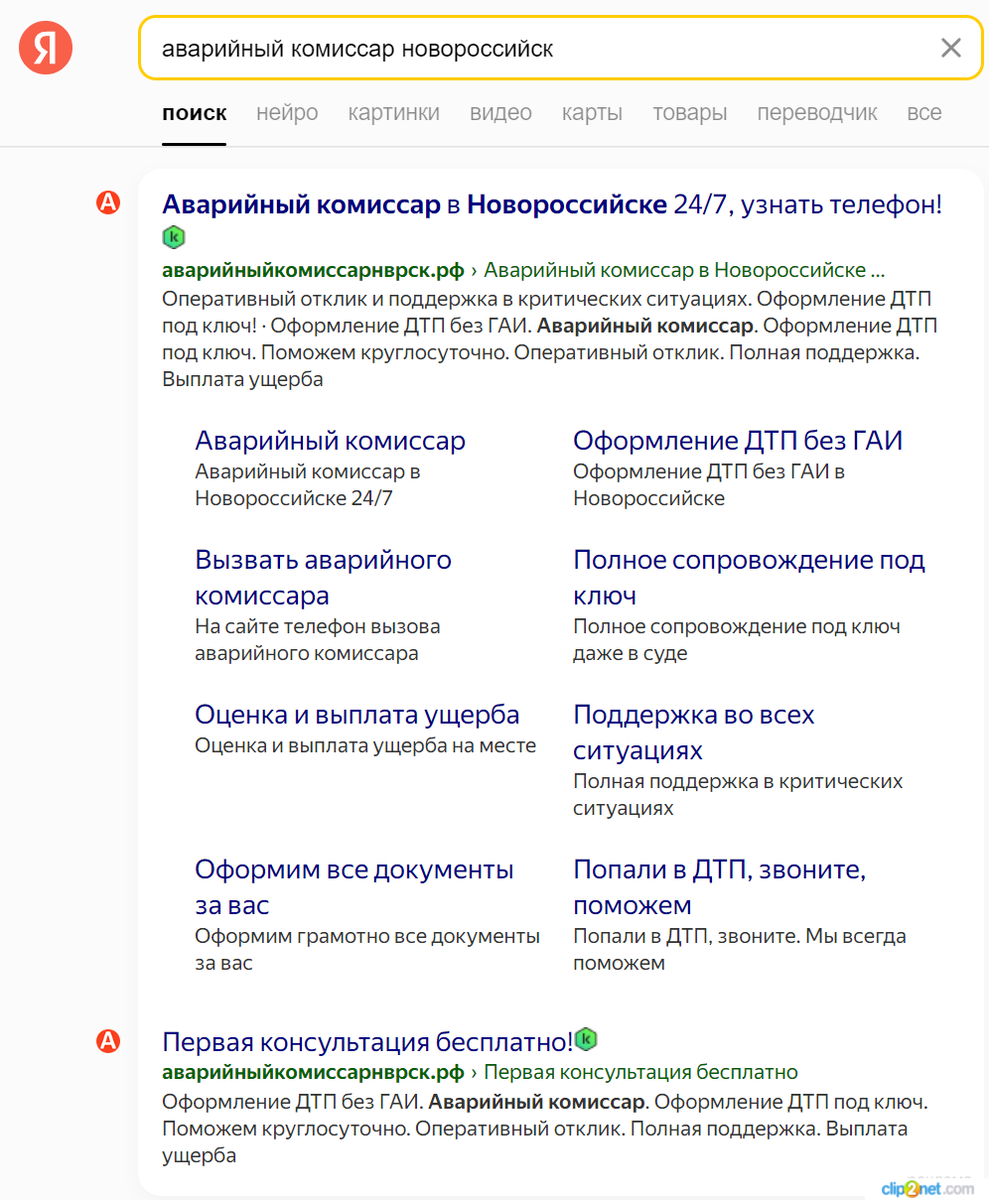Open result 'Аварийный комиссар в Новороссийске 24/7, узнать телефон!'
Screen dimensions: 989x1200
point(552,205)
